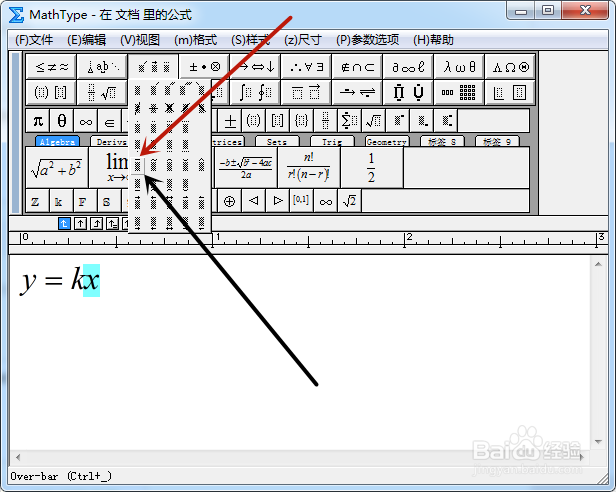Viewport: 616px width, 492px height.
Task: Open relational symbols palette (≤≠≈)
Action: tap(51, 67)
